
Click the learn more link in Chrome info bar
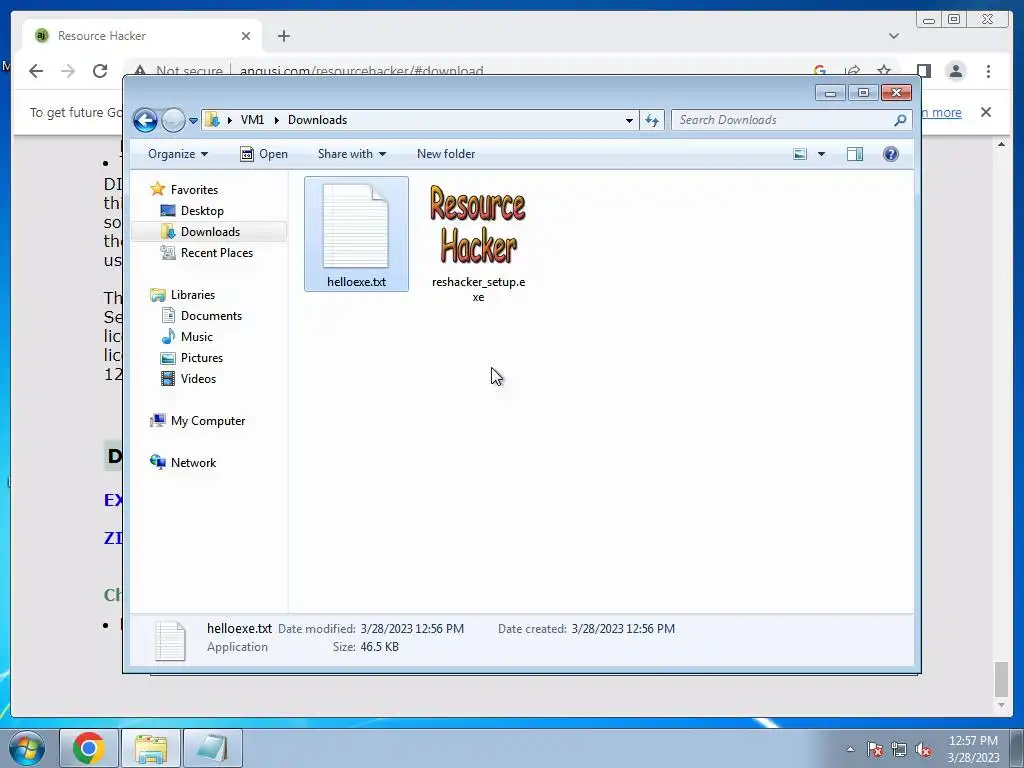pos(941,112)
